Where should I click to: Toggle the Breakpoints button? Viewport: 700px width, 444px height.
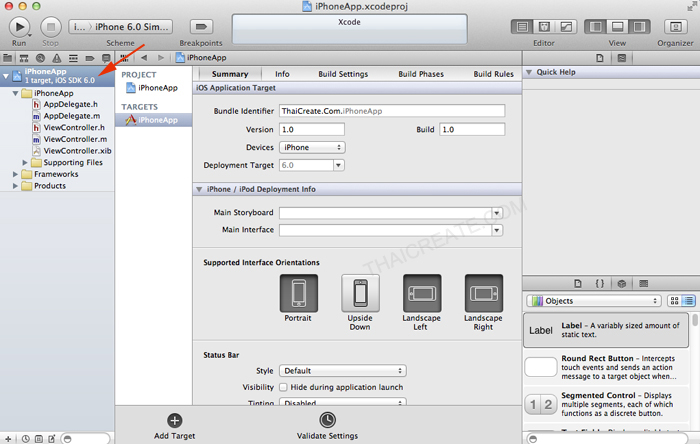(201, 26)
